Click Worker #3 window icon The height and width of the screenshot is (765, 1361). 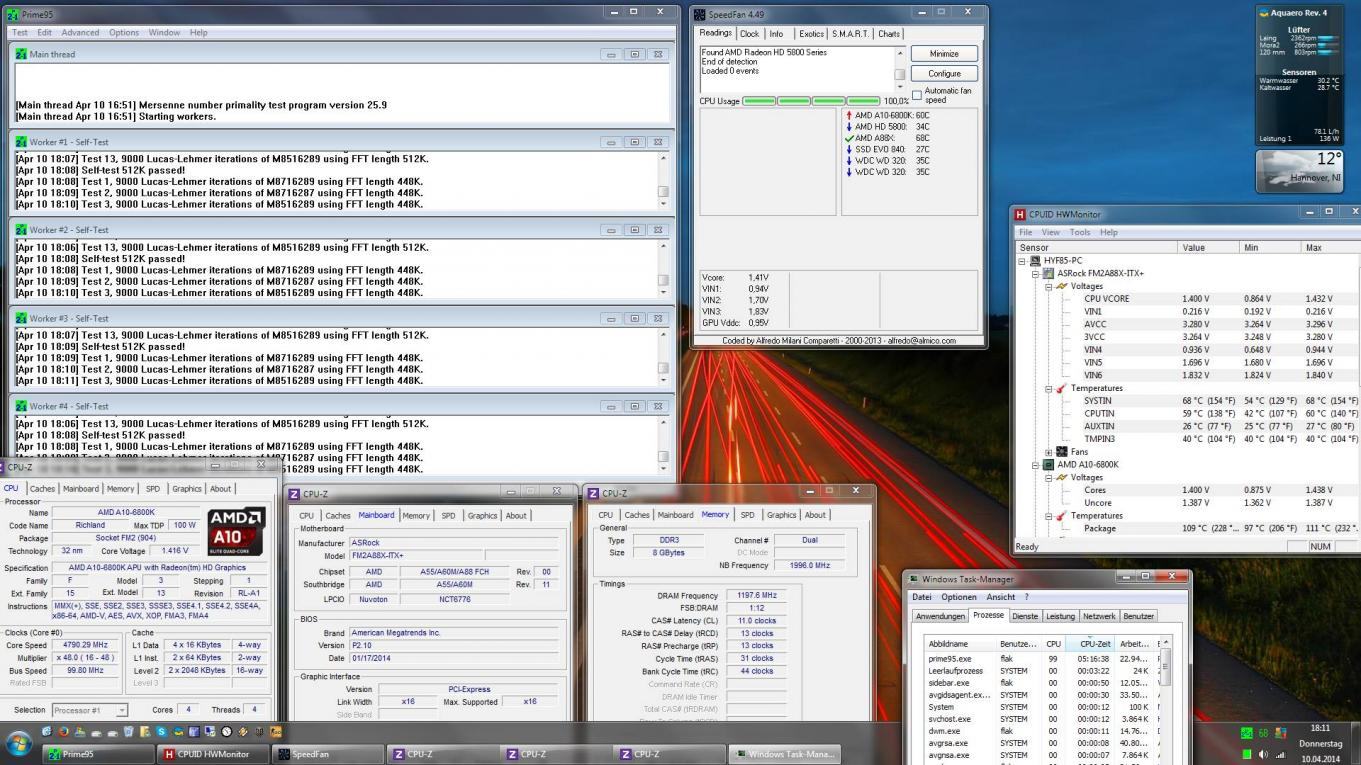[21, 318]
